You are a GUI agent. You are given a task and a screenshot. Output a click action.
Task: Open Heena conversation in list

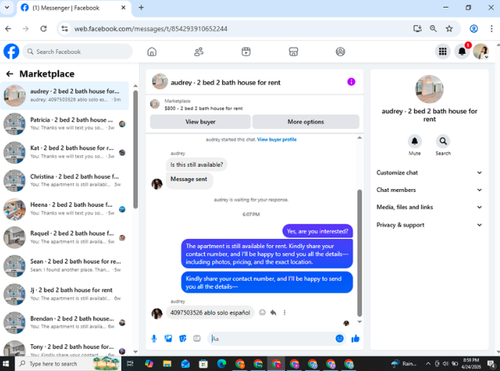tap(65, 209)
